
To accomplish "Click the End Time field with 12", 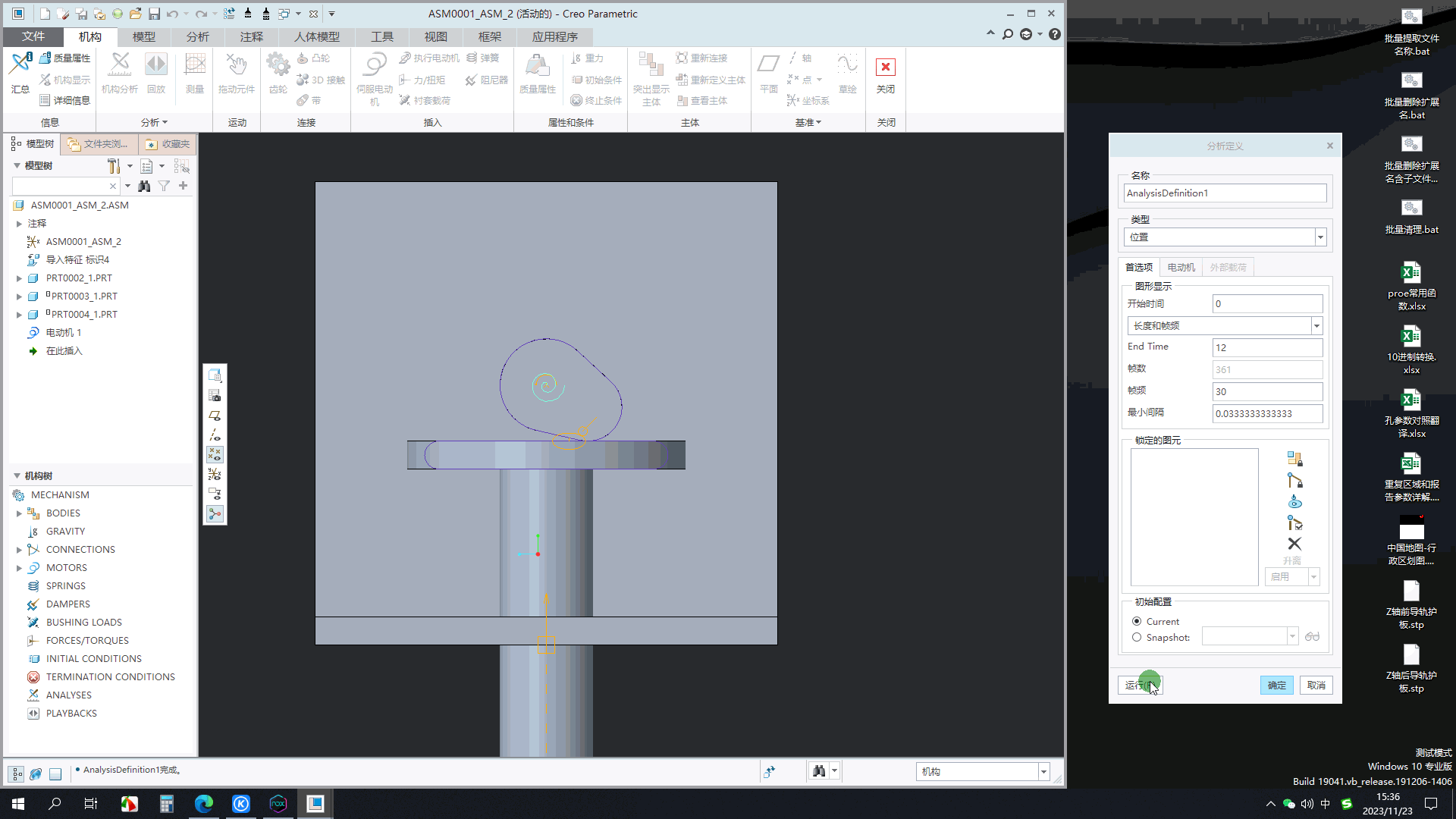I will point(1268,348).
